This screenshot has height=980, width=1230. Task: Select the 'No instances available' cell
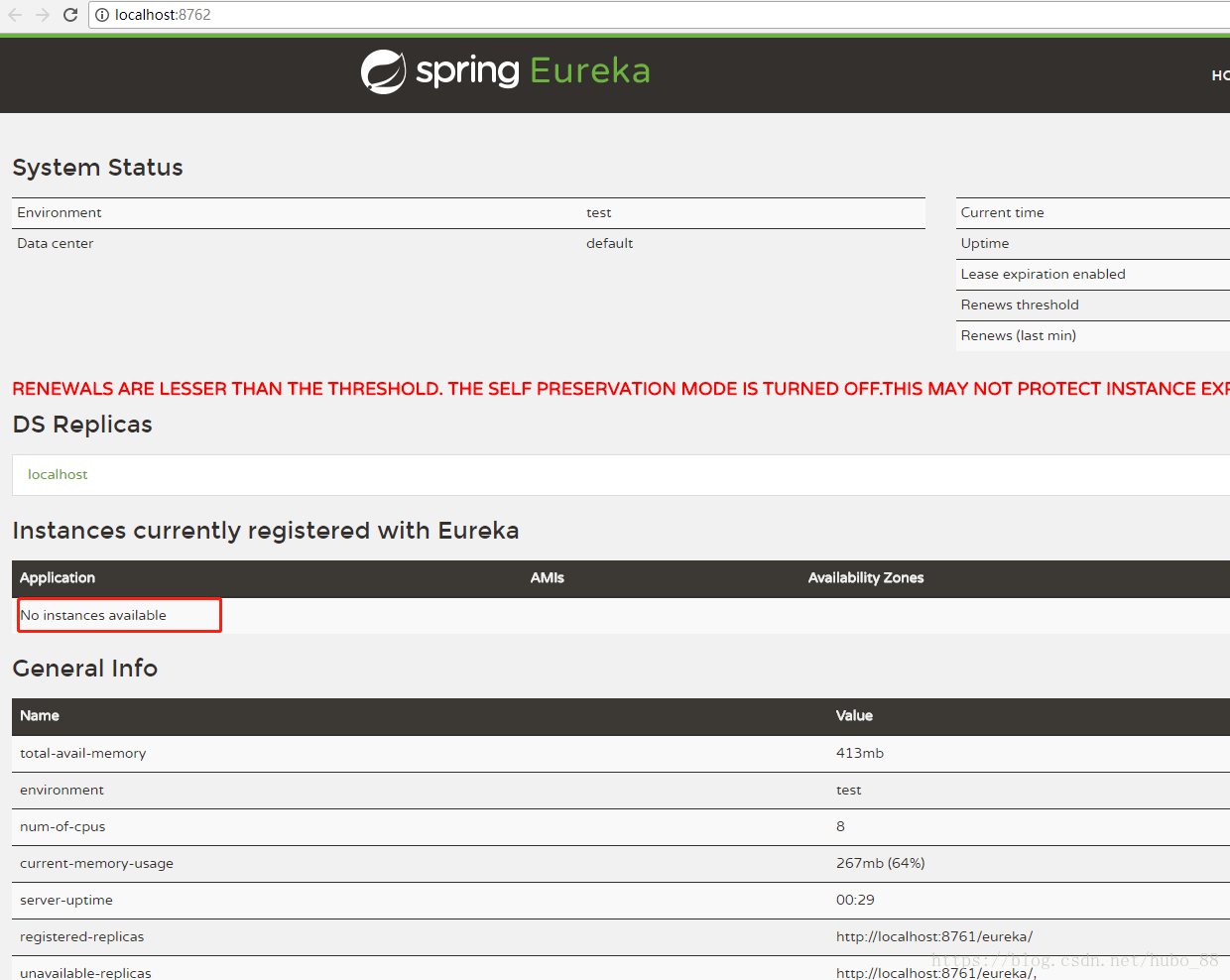[x=94, y=616]
